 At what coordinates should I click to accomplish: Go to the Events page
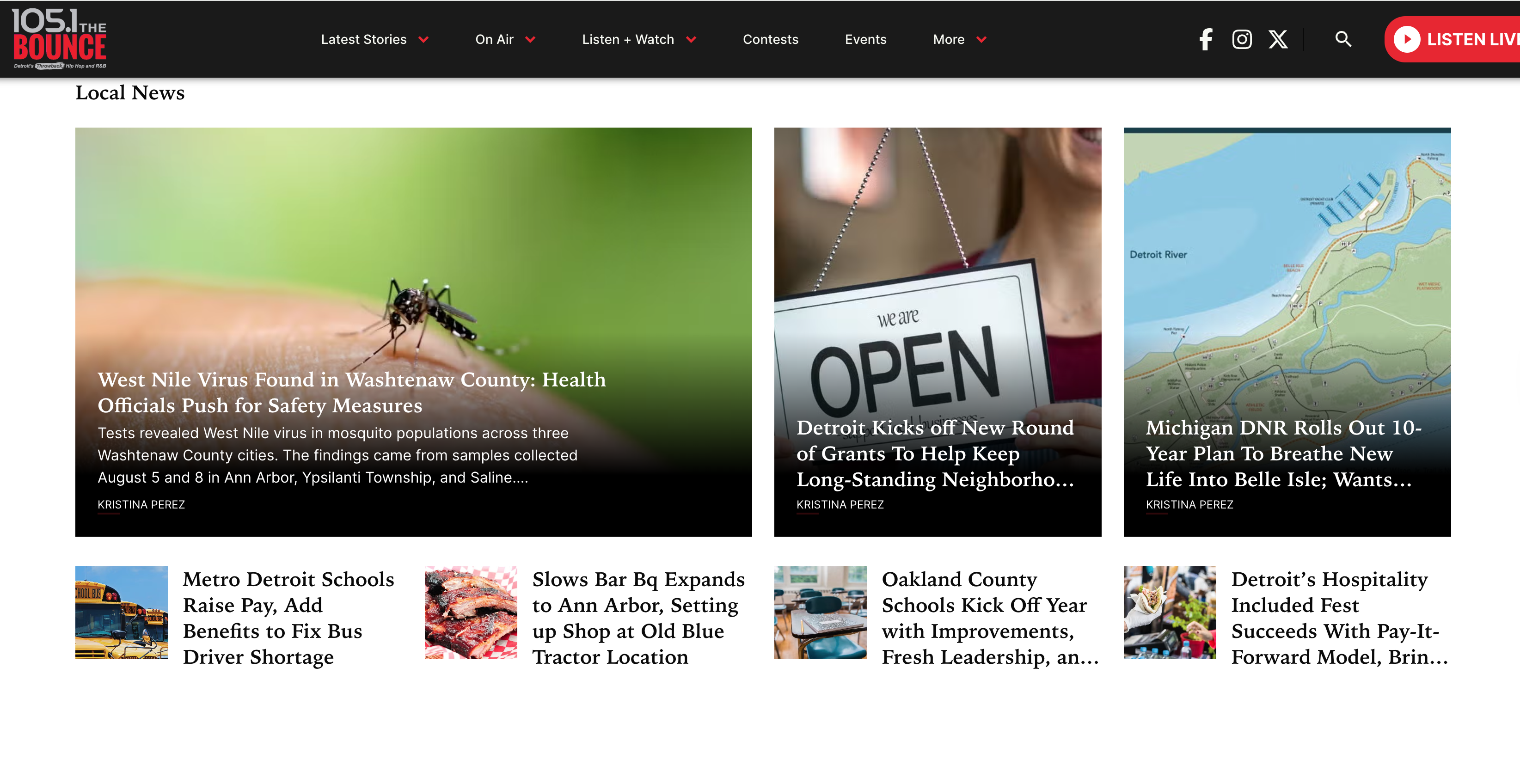tap(865, 40)
